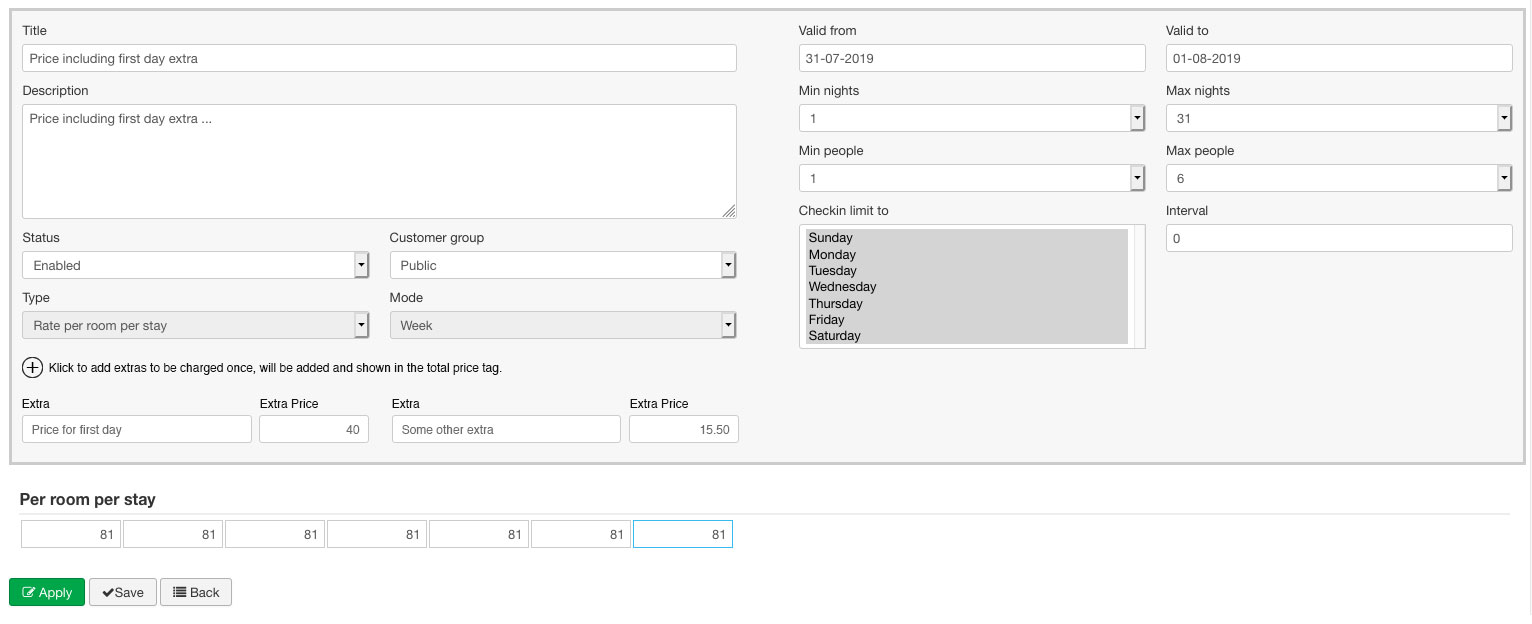1532x624 pixels.
Task: Click the Title input field
Action: click(x=379, y=58)
